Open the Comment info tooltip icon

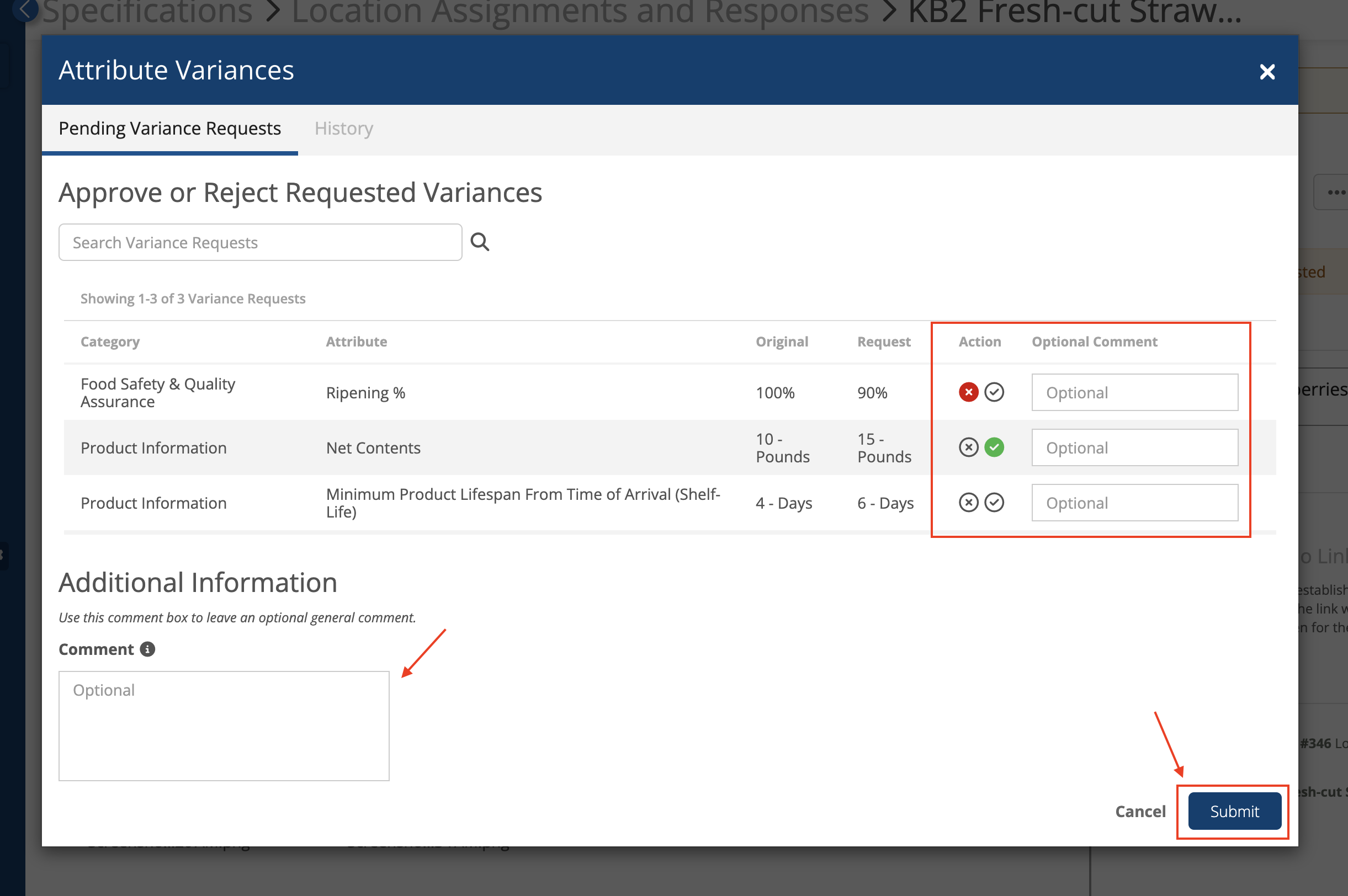point(147,649)
